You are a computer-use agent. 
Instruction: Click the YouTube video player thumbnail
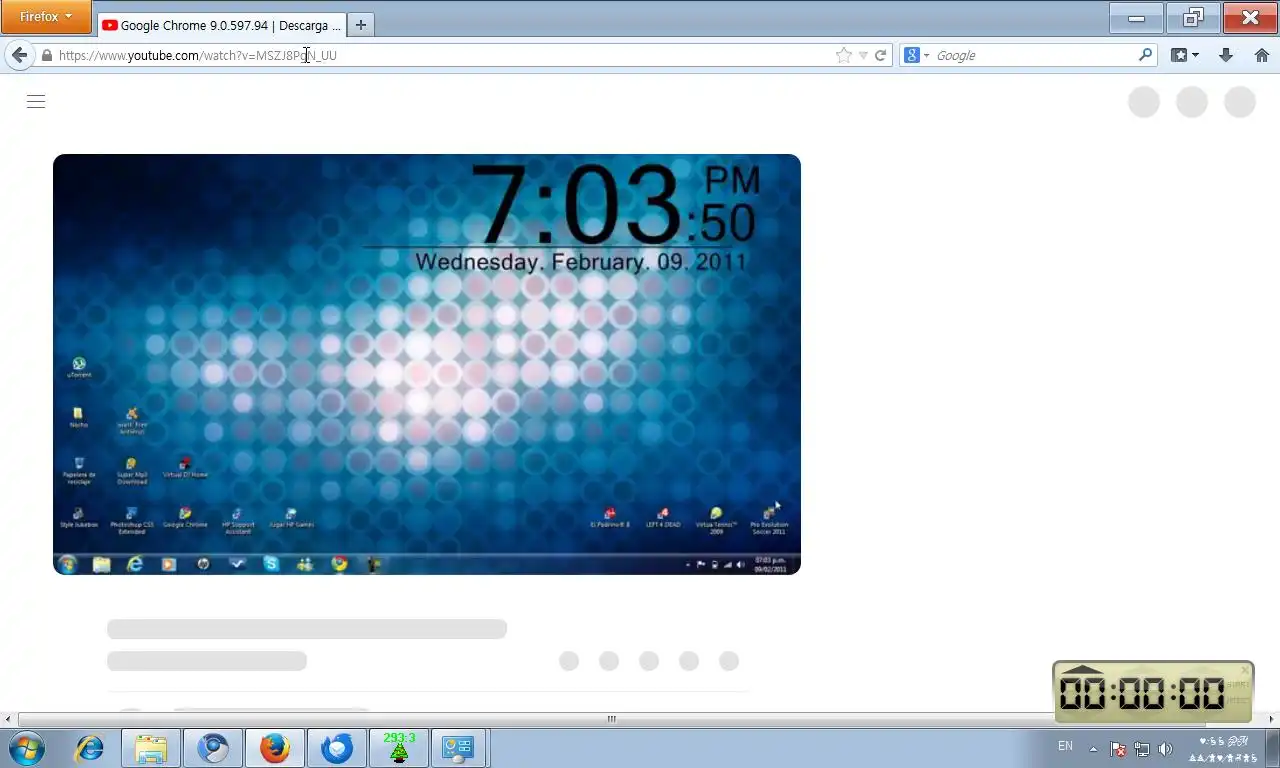coord(427,364)
